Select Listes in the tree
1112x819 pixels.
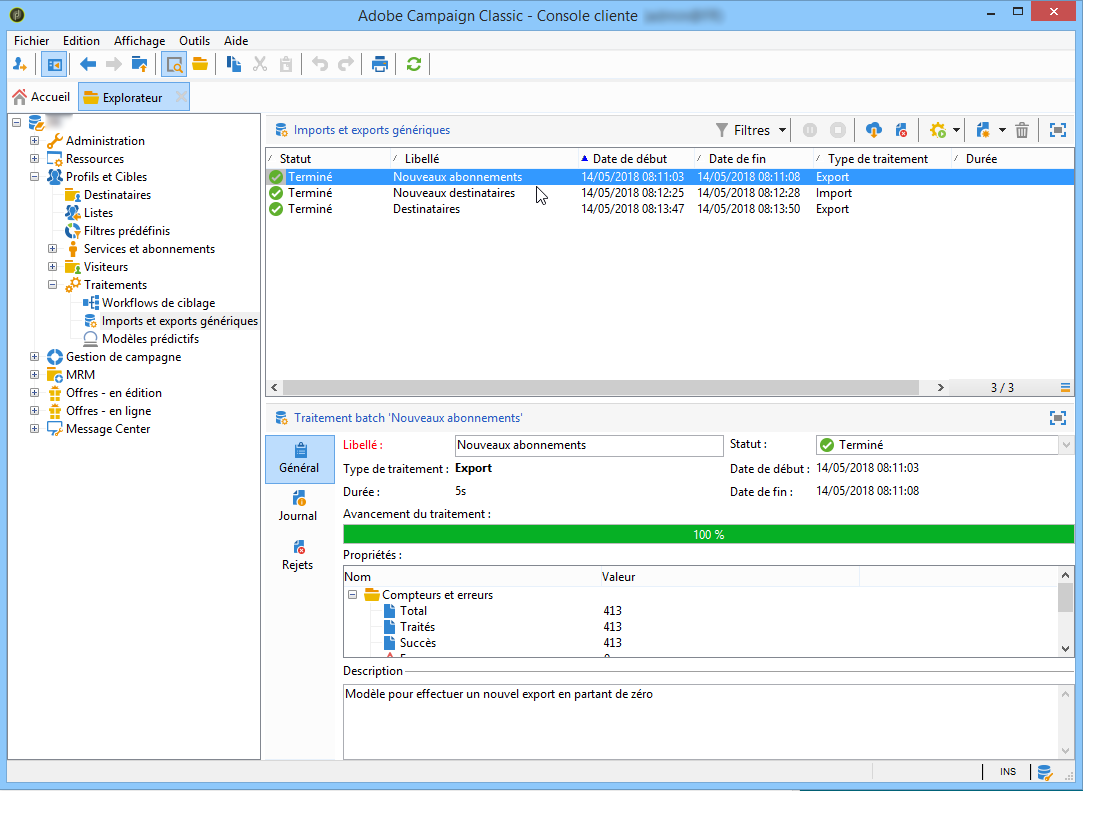[98, 213]
